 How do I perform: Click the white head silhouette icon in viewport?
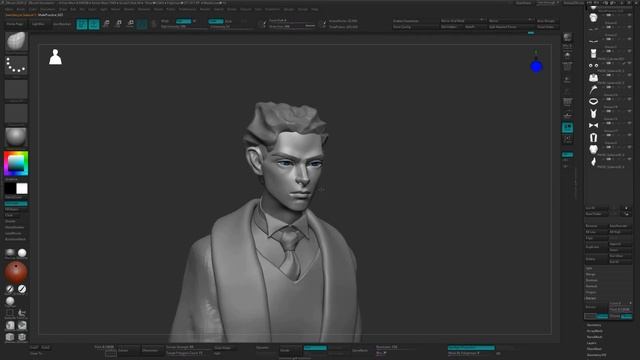(56, 57)
